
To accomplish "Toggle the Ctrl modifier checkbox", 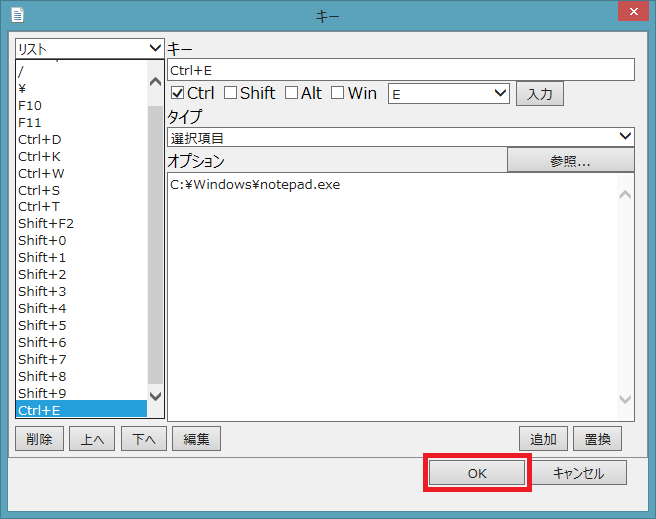I will [x=178, y=93].
